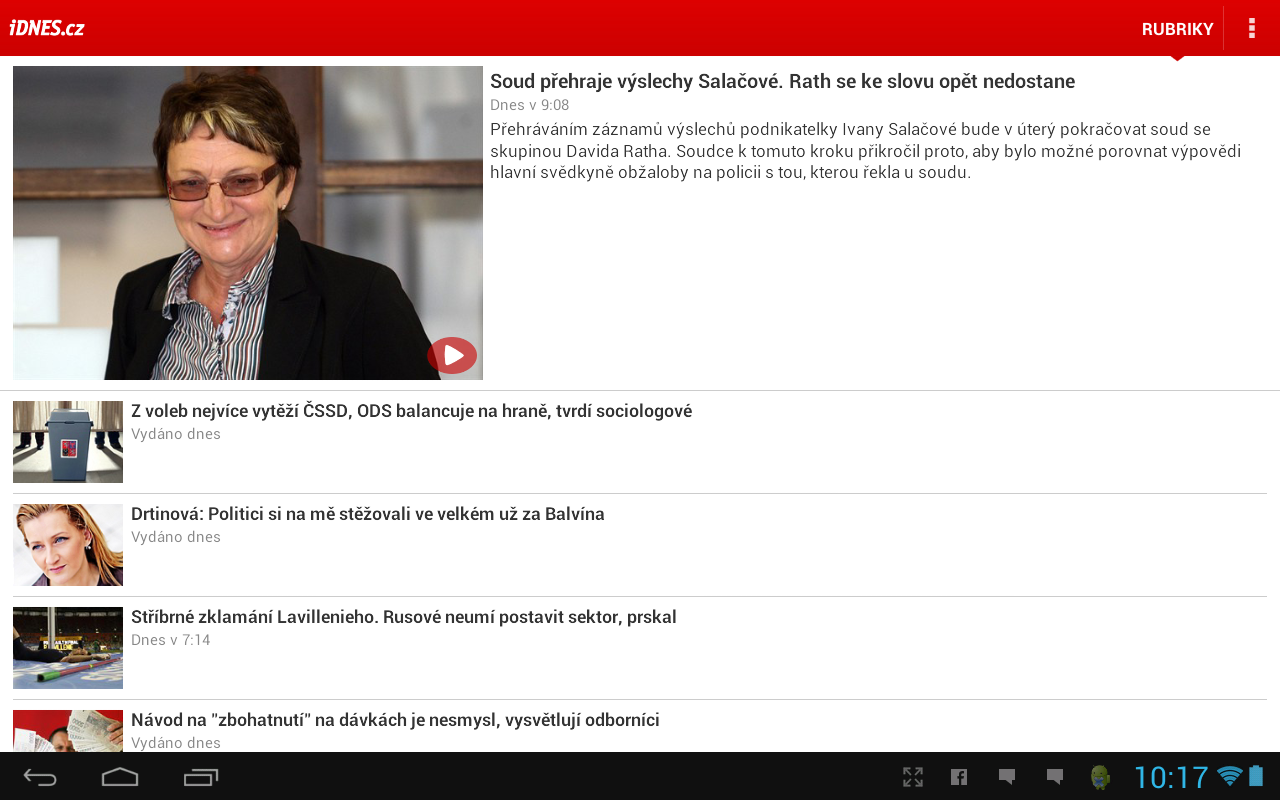Open the chat message notification icon
The width and height of the screenshot is (1280, 800).
1006,776
